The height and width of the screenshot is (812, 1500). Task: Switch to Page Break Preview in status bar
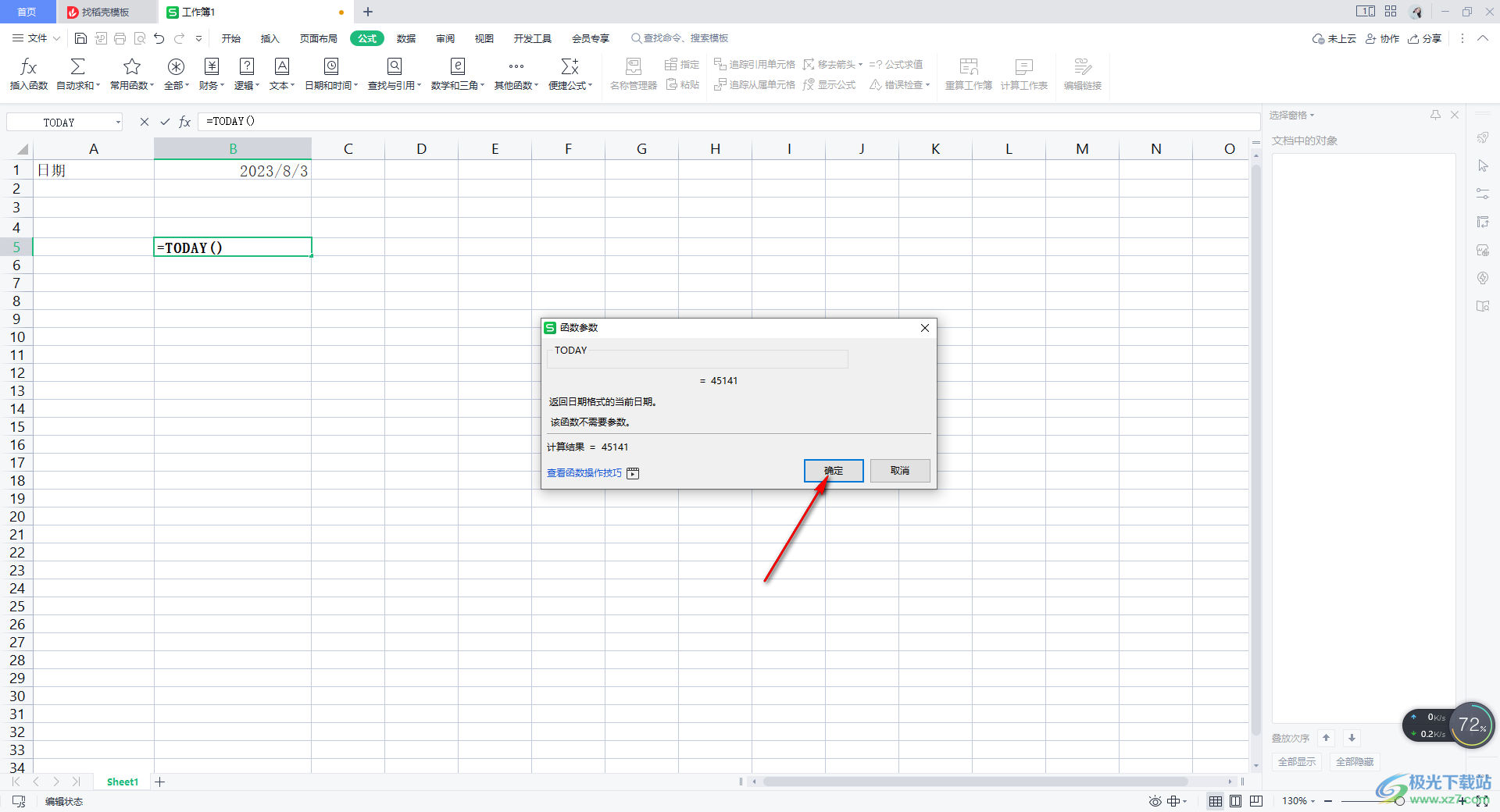coord(1256,801)
